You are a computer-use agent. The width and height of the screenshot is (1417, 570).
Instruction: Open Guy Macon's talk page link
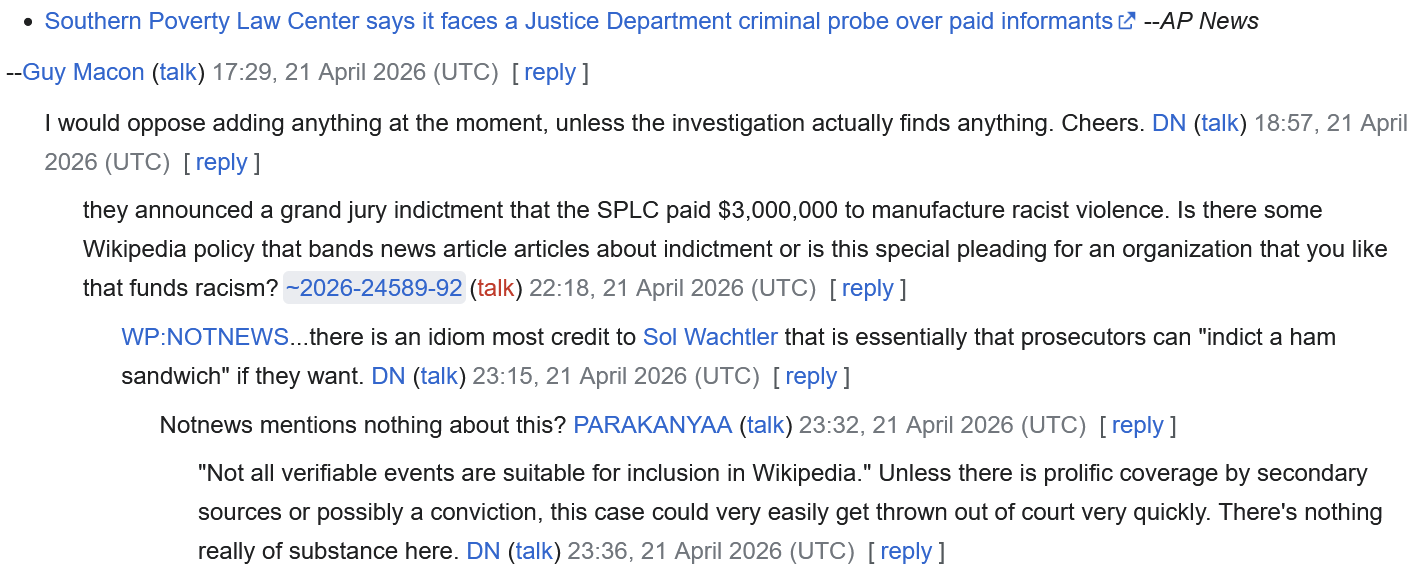179,72
